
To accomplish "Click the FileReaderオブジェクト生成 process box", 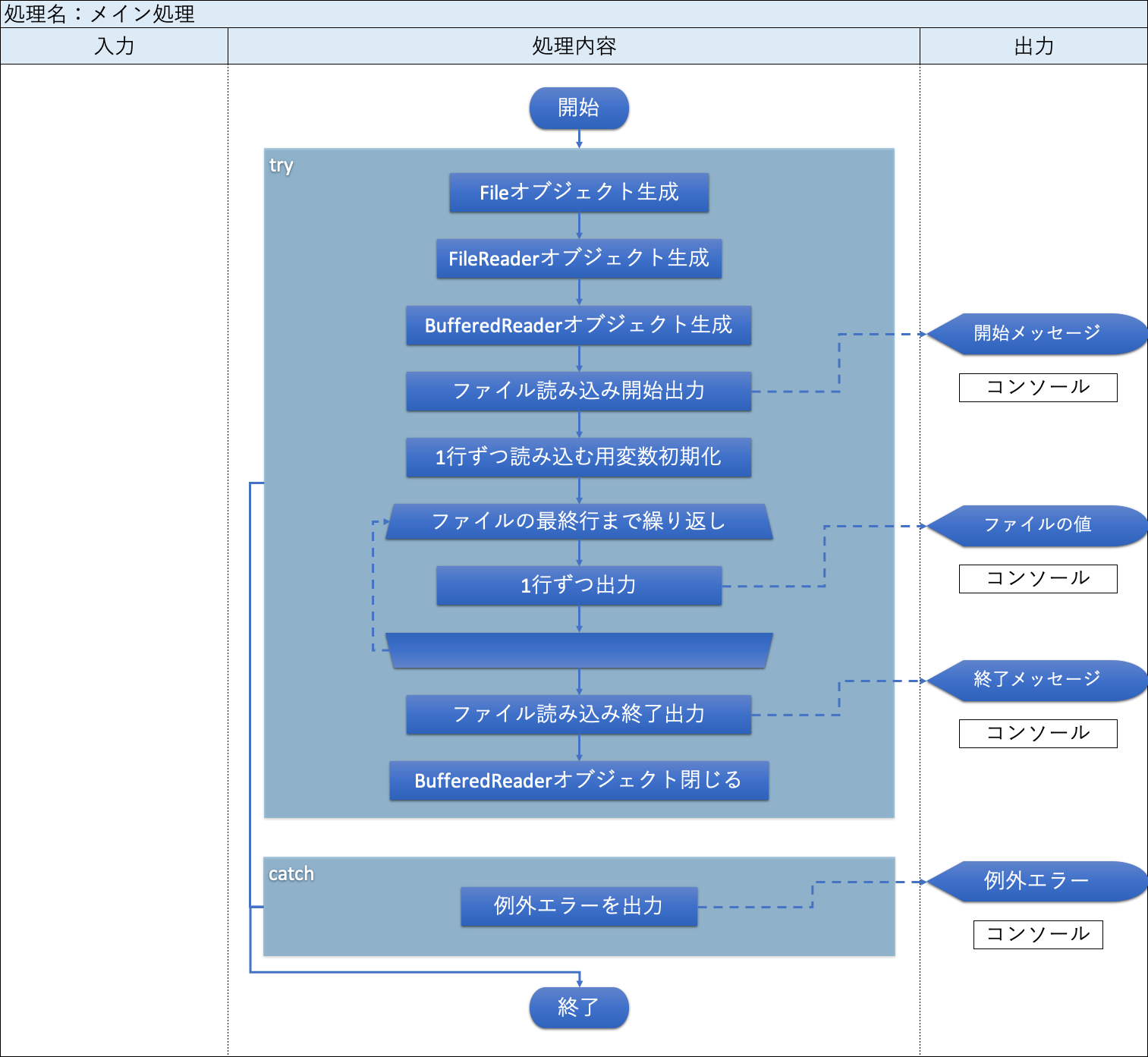I will coord(579,258).
